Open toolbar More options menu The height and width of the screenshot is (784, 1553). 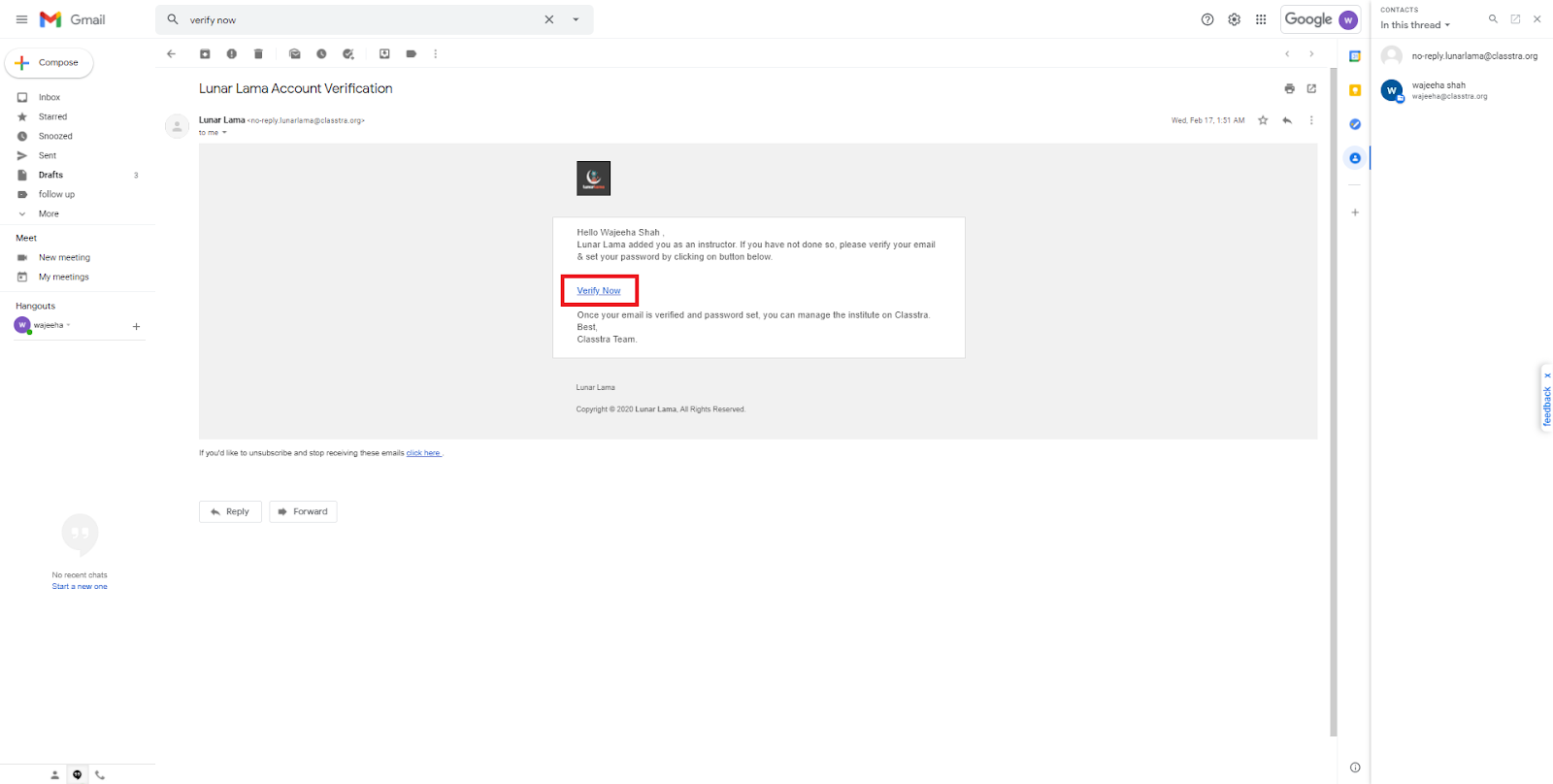tap(436, 54)
